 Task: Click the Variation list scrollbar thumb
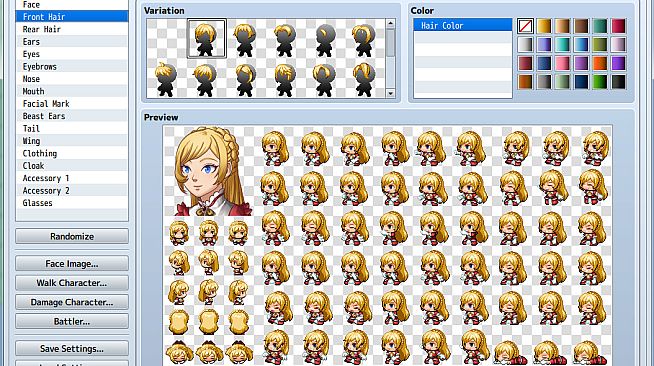click(x=390, y=43)
